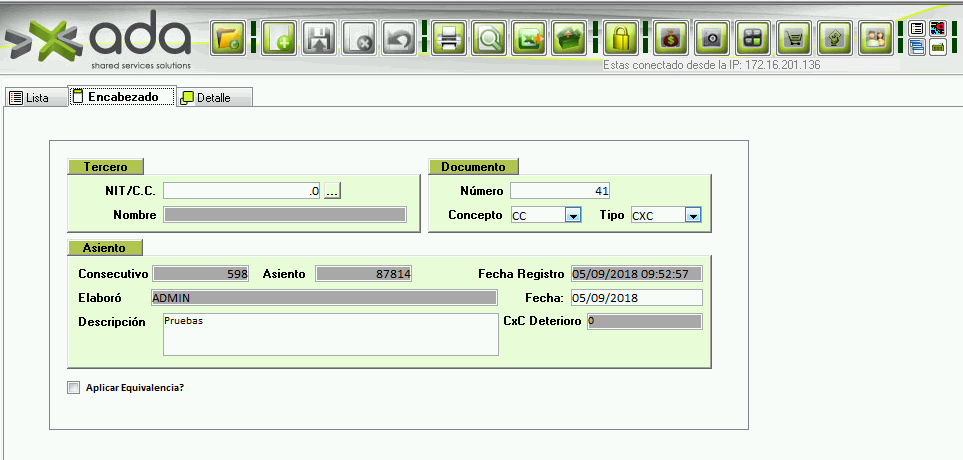Click the users icon in toolbar
Screen dimensions: 963x460
coord(876,39)
